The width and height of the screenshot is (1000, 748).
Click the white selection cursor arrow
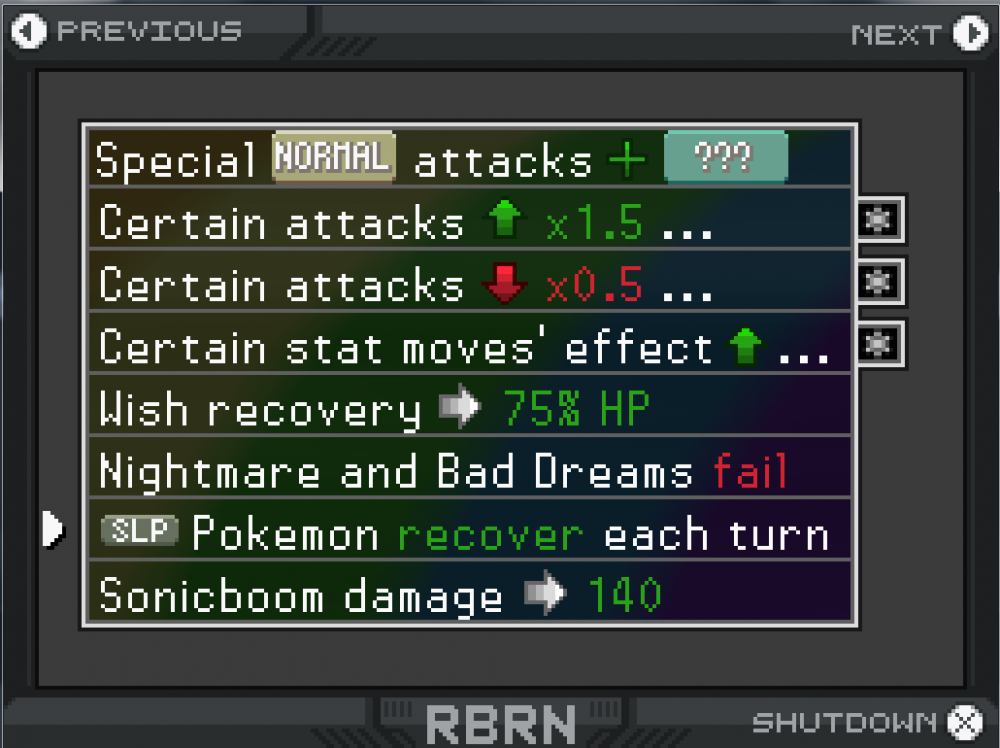click(53, 529)
